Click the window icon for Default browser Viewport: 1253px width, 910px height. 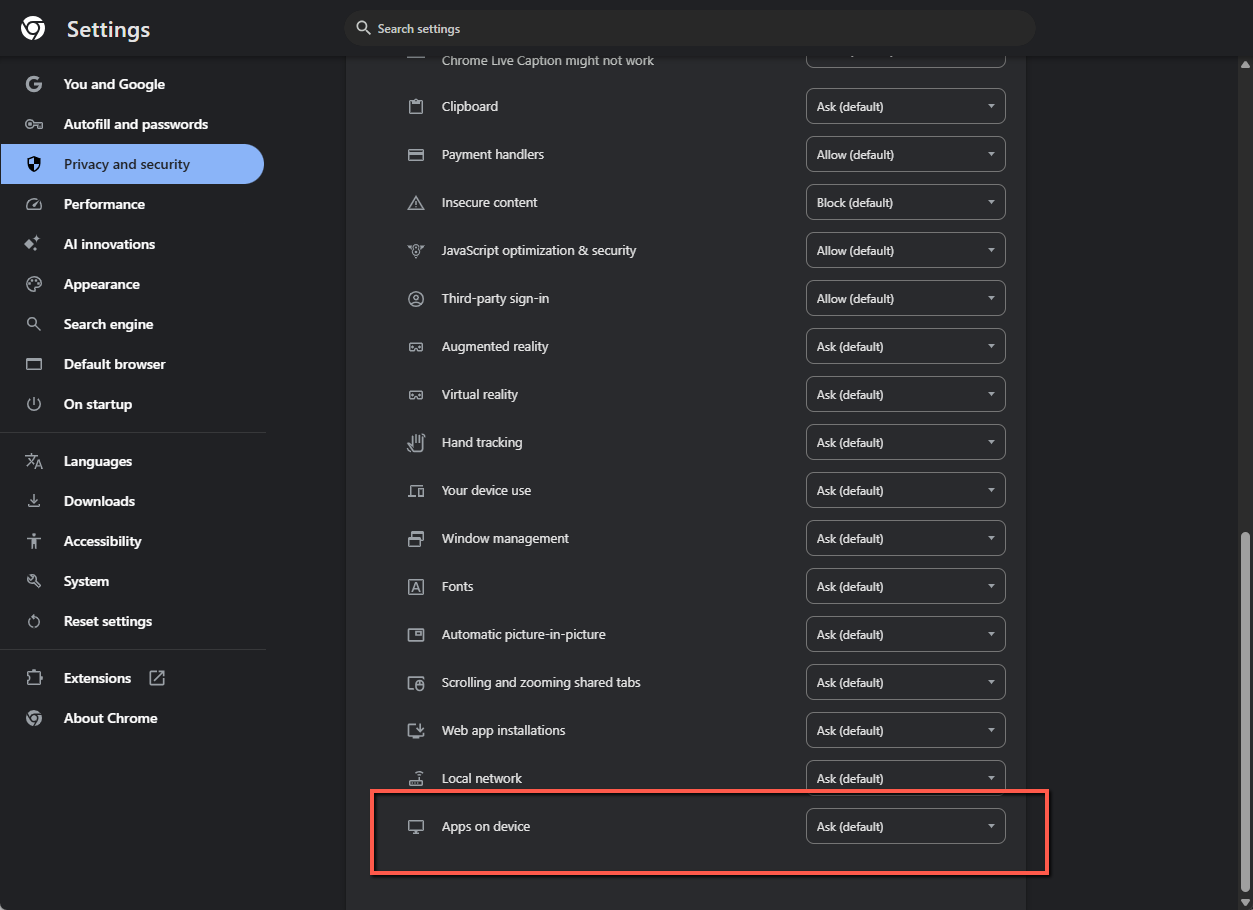(34, 364)
